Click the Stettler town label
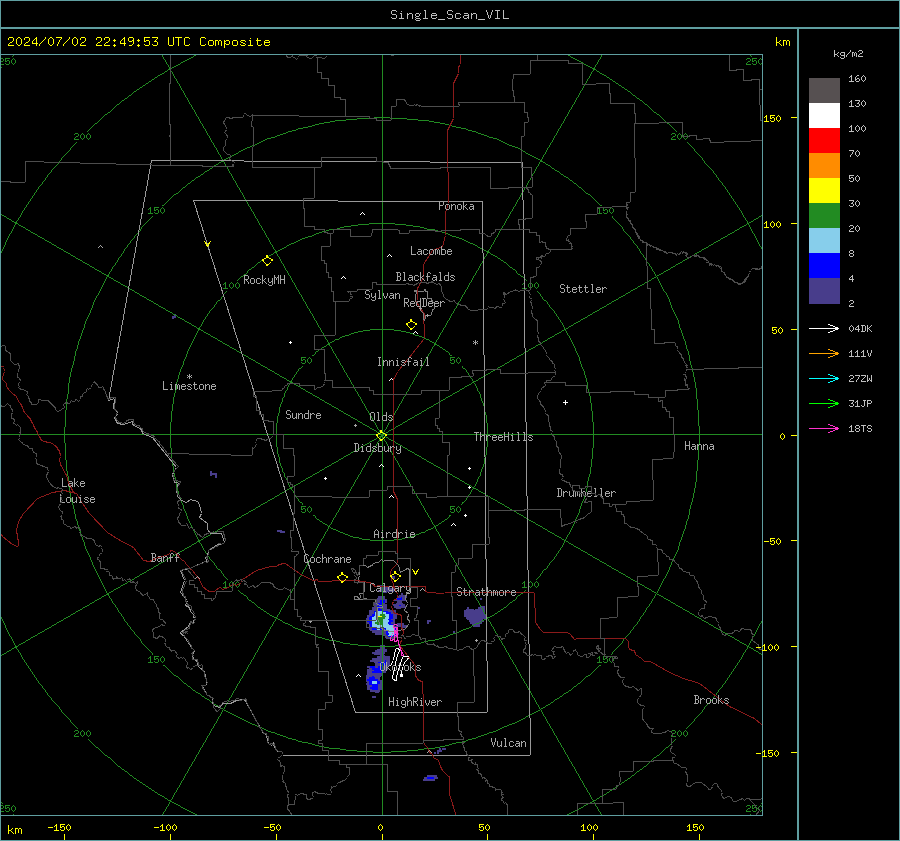Screen dimensions: 900x841 [583, 289]
